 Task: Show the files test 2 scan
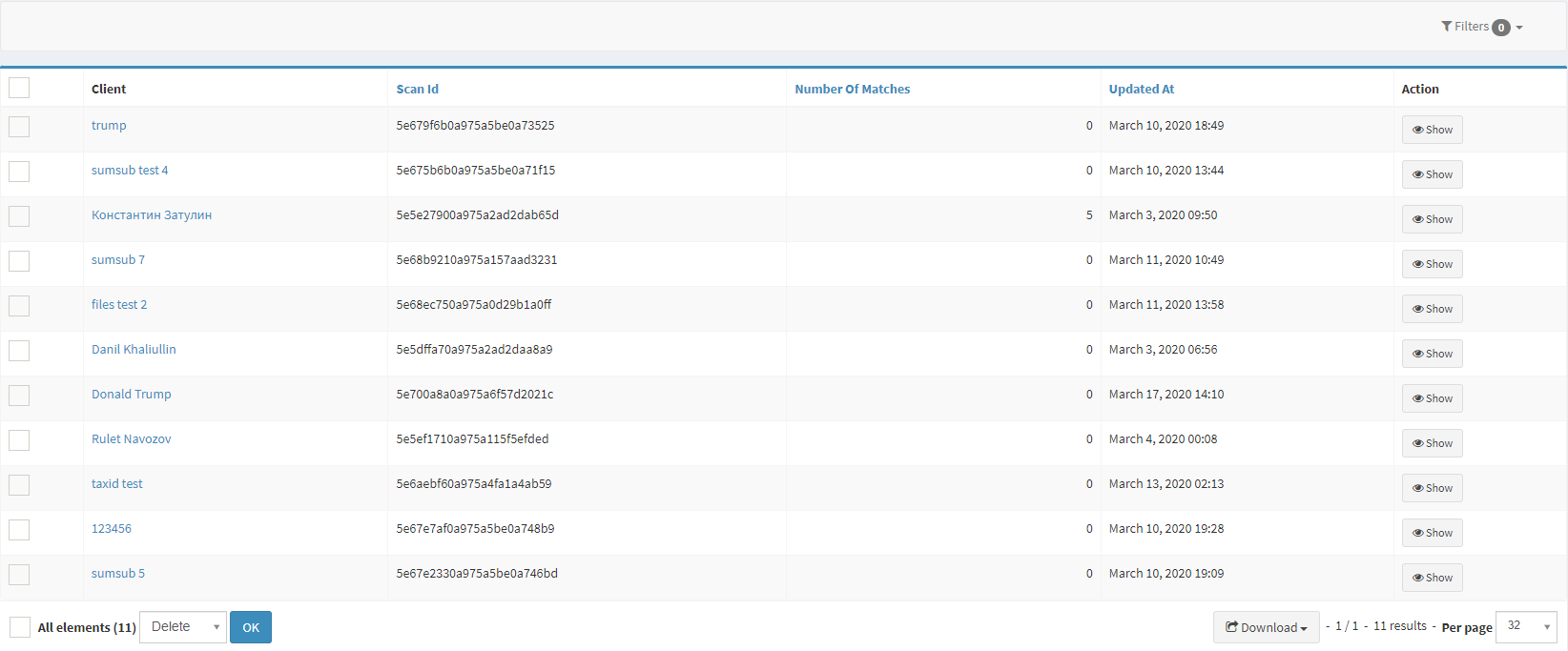click(1432, 309)
